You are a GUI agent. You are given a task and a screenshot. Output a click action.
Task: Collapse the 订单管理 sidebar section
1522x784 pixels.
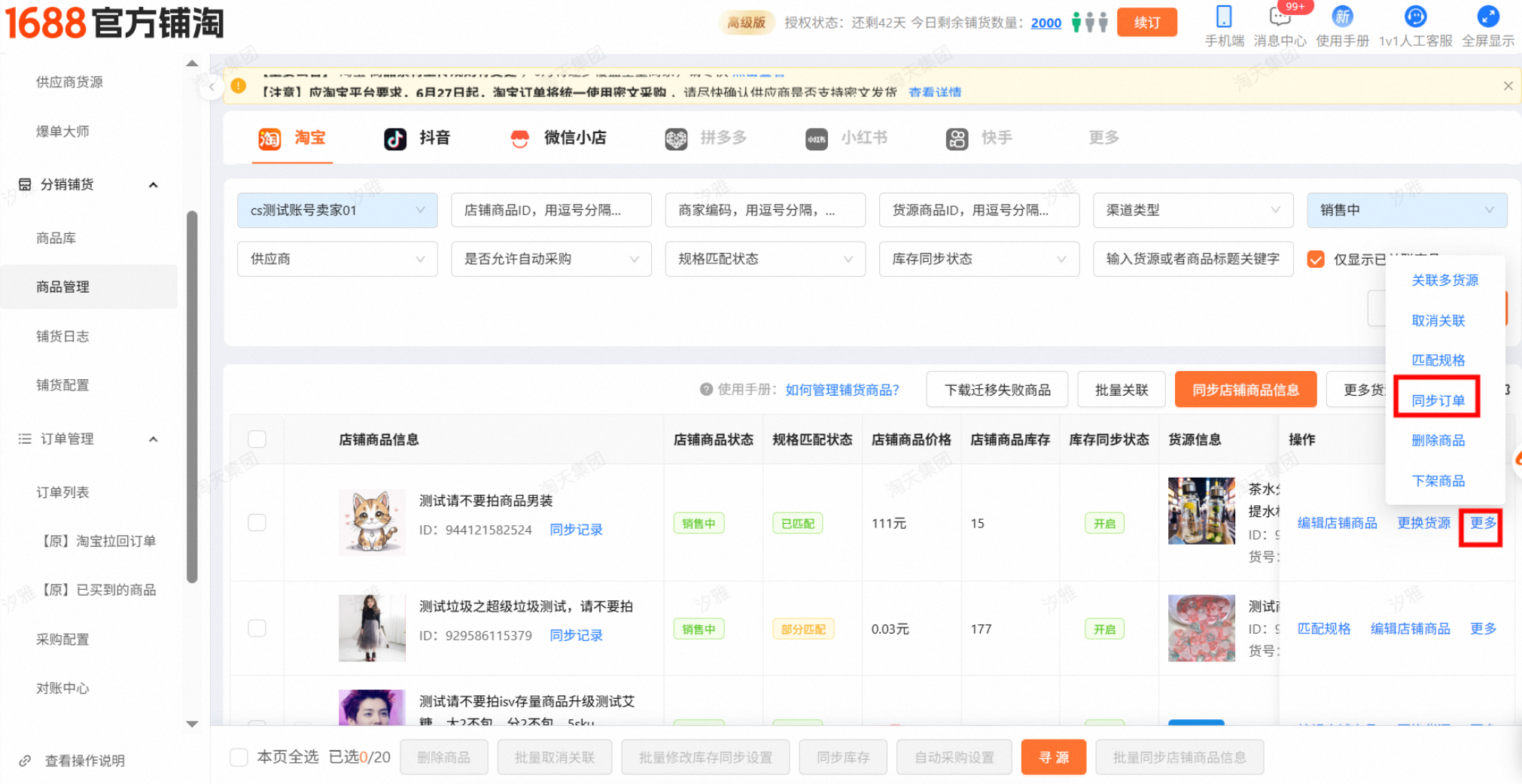click(154, 439)
